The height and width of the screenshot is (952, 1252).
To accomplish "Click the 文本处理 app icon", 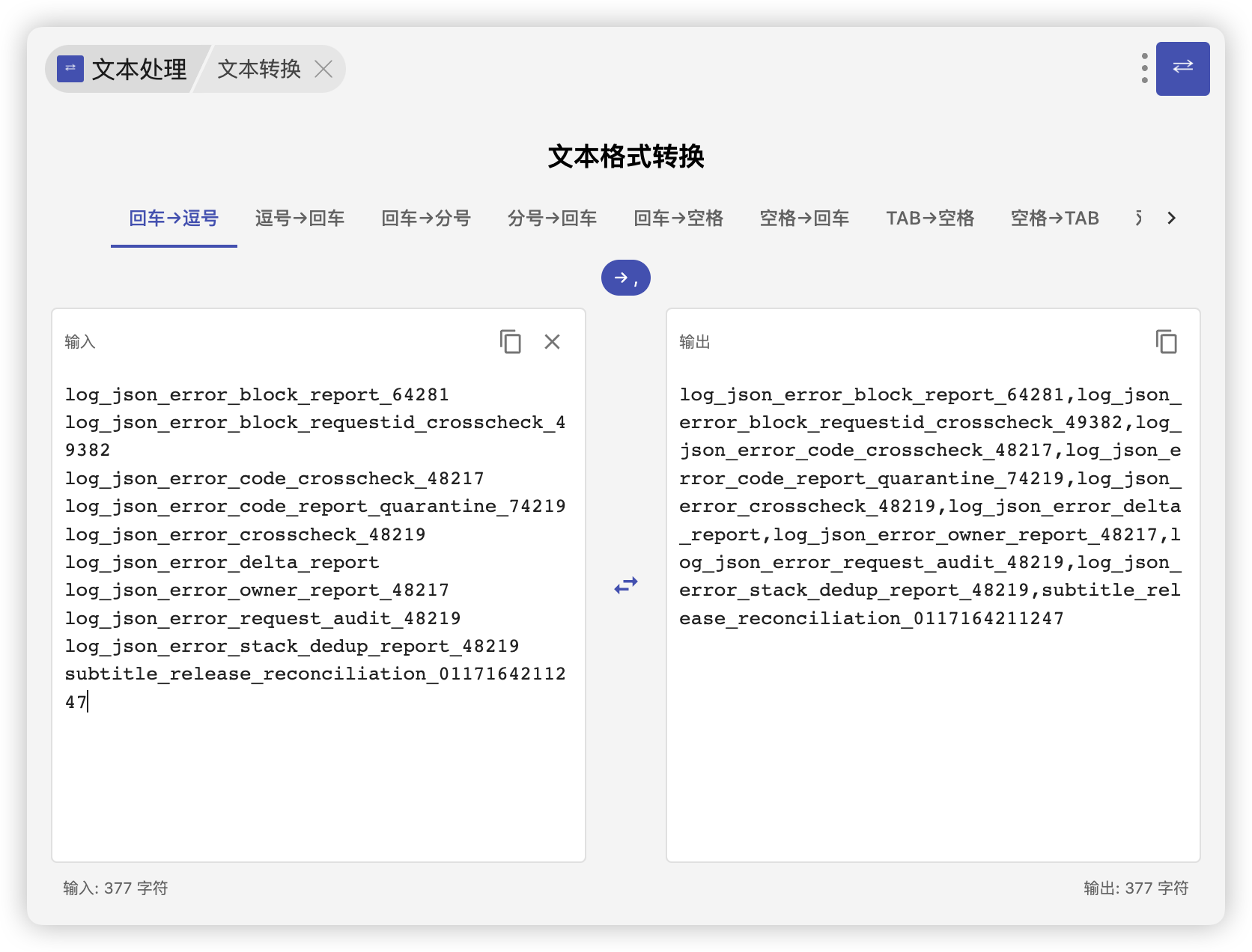I will coord(70,69).
